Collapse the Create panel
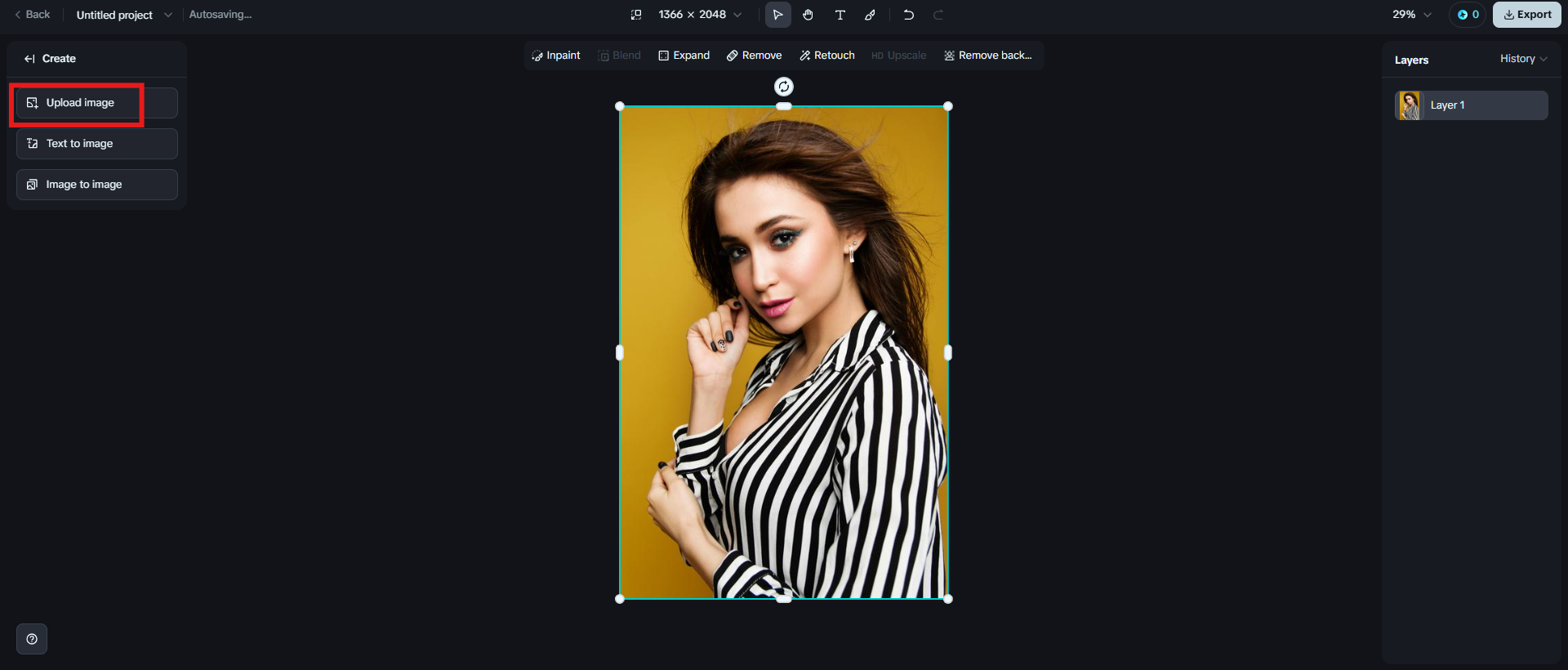Screen dimensions: 1568x670 tap(29, 59)
